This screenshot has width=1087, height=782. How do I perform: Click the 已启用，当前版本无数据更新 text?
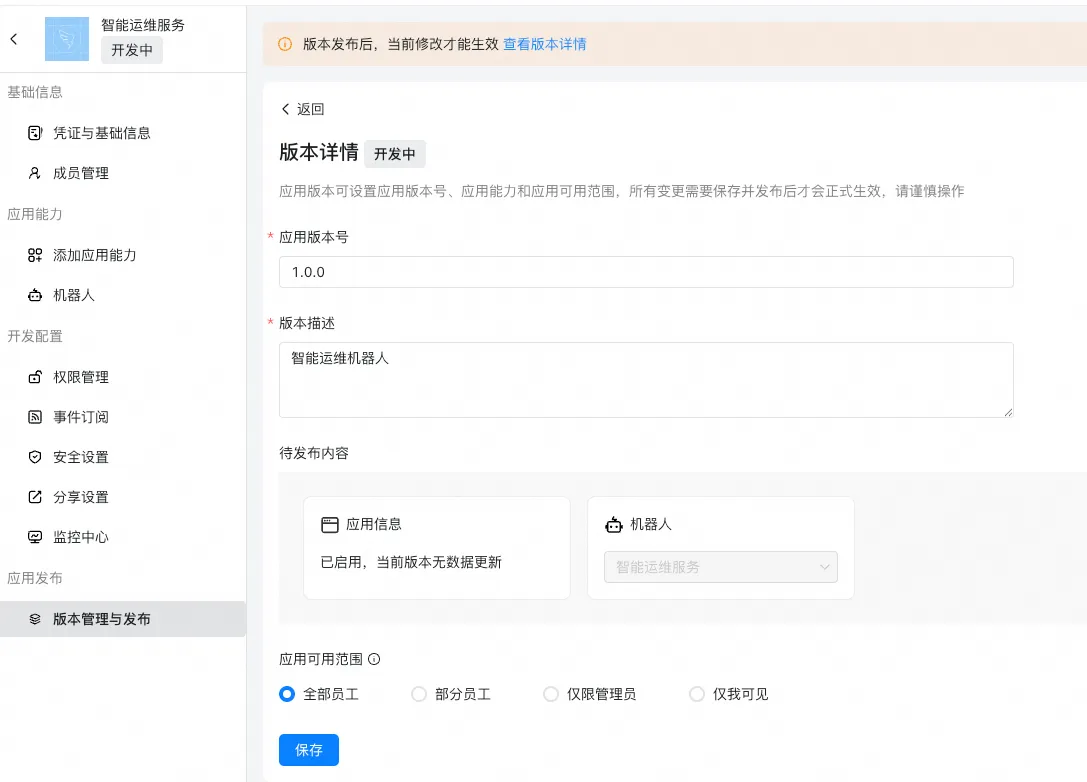(x=411, y=562)
